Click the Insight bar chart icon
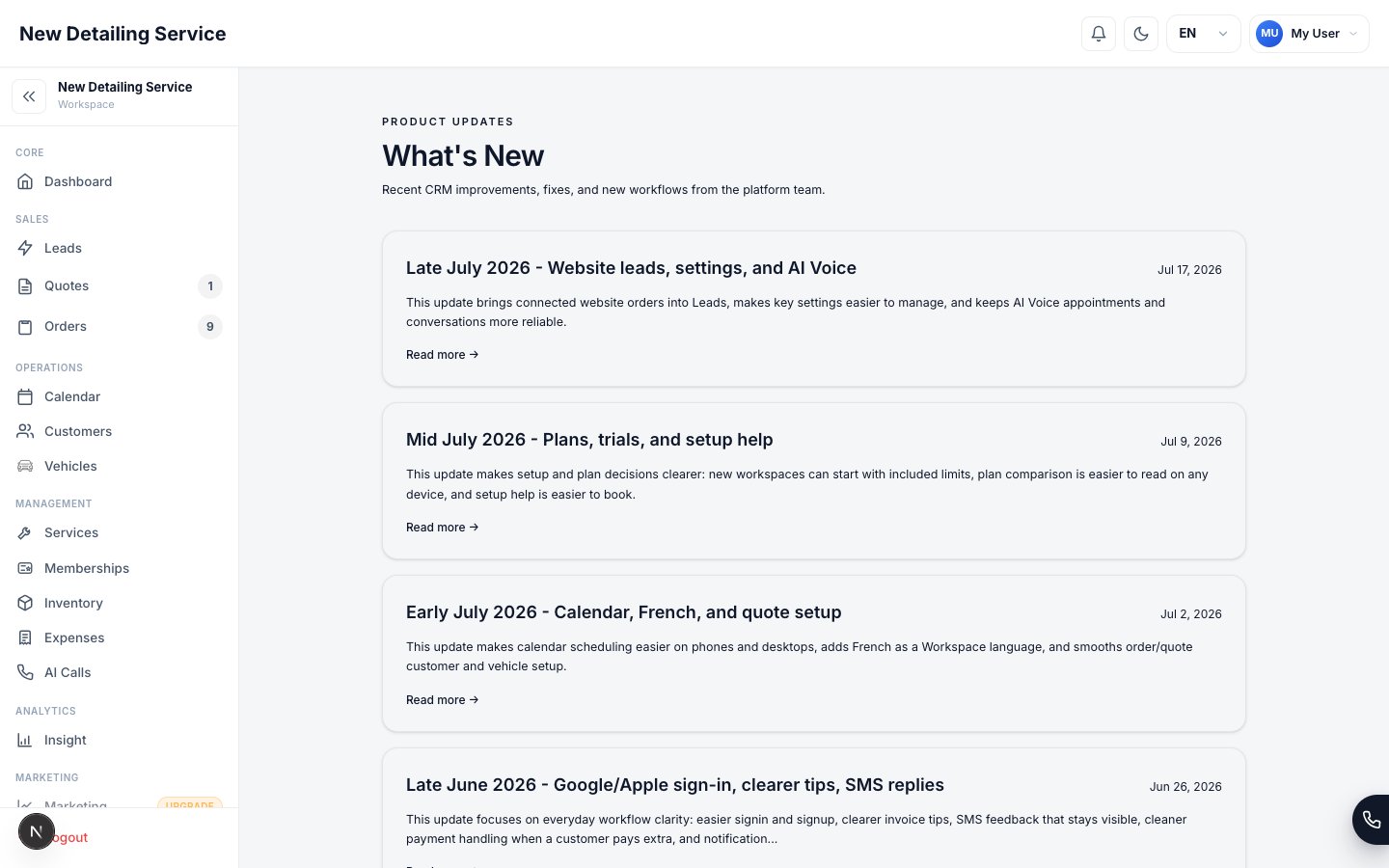This screenshot has height=868, width=1389. [25, 740]
